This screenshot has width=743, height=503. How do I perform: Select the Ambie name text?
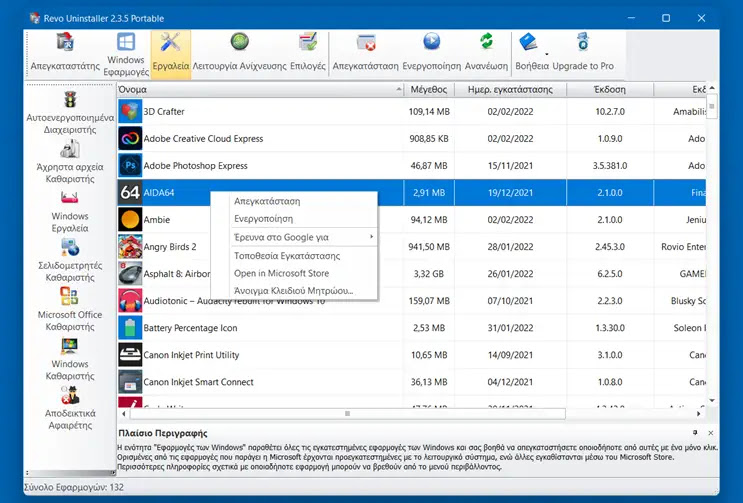pos(157,220)
